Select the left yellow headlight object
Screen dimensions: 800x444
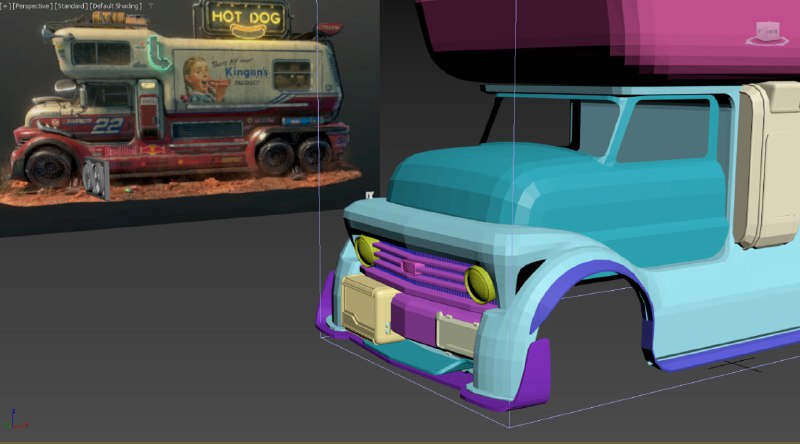click(366, 251)
